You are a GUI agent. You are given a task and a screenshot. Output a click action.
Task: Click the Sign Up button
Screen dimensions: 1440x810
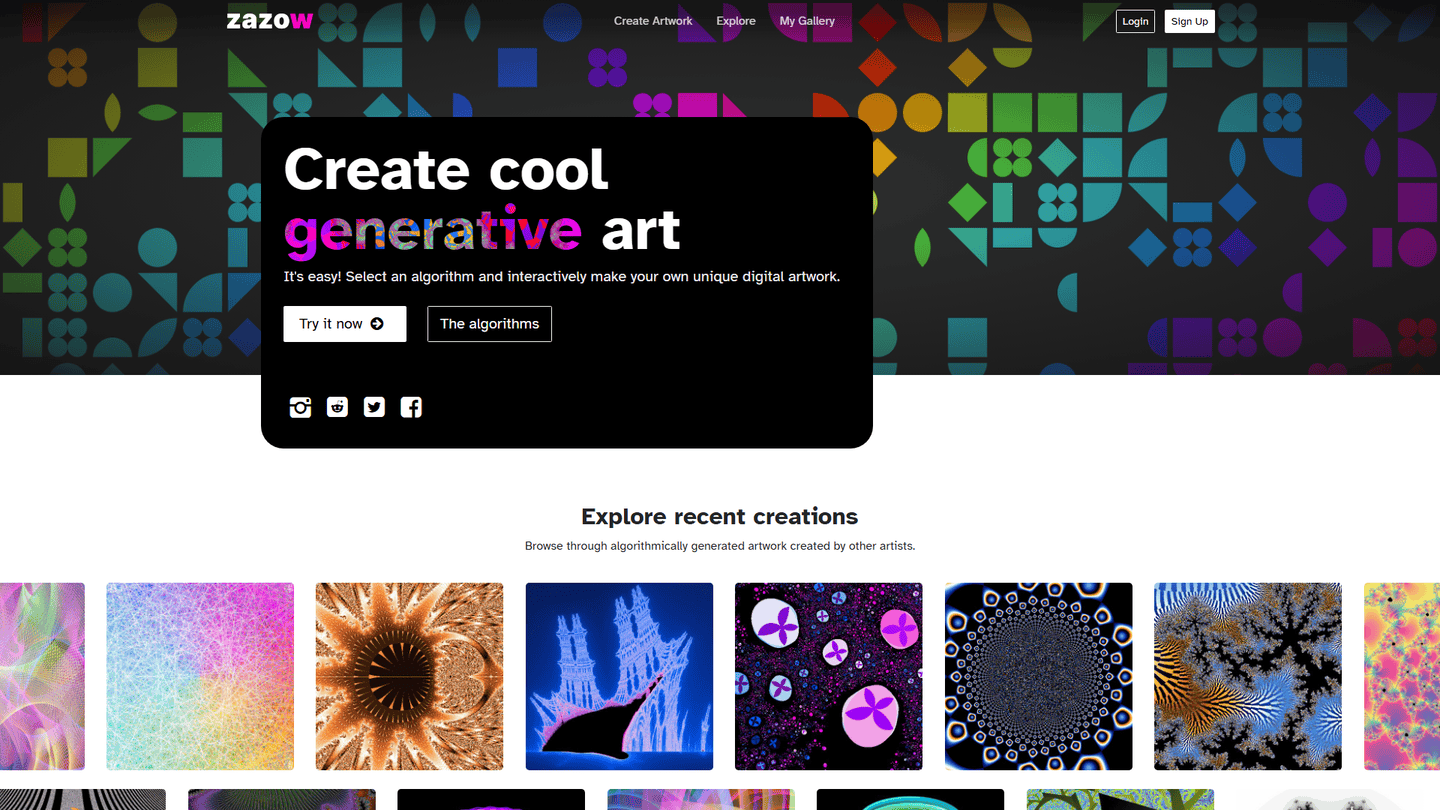(1189, 21)
